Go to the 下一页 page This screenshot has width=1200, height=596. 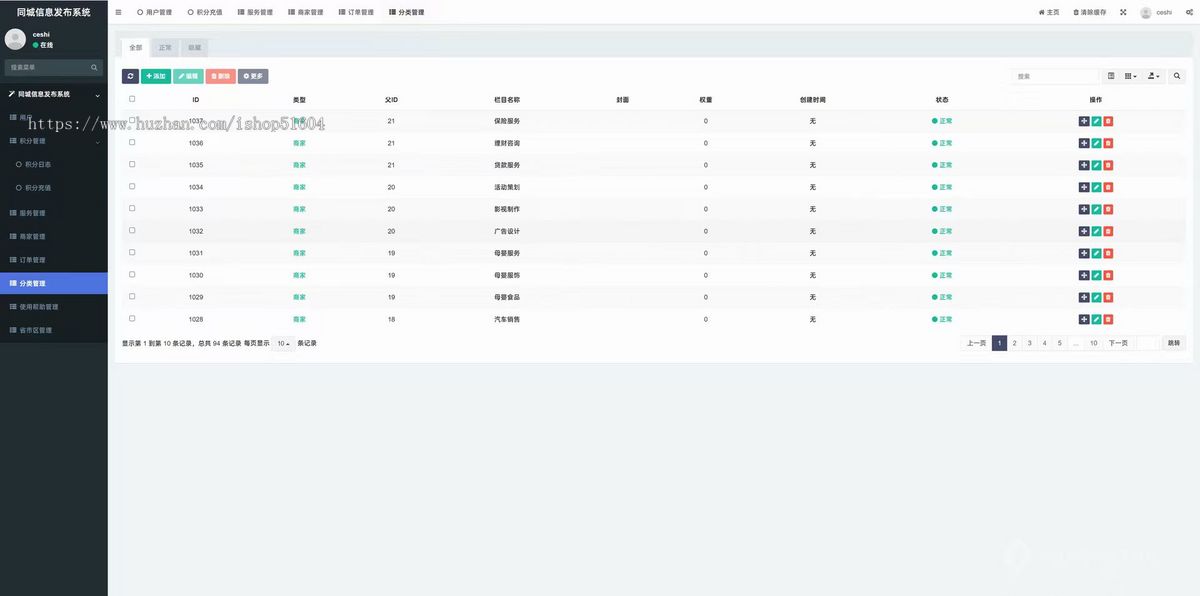1118,343
